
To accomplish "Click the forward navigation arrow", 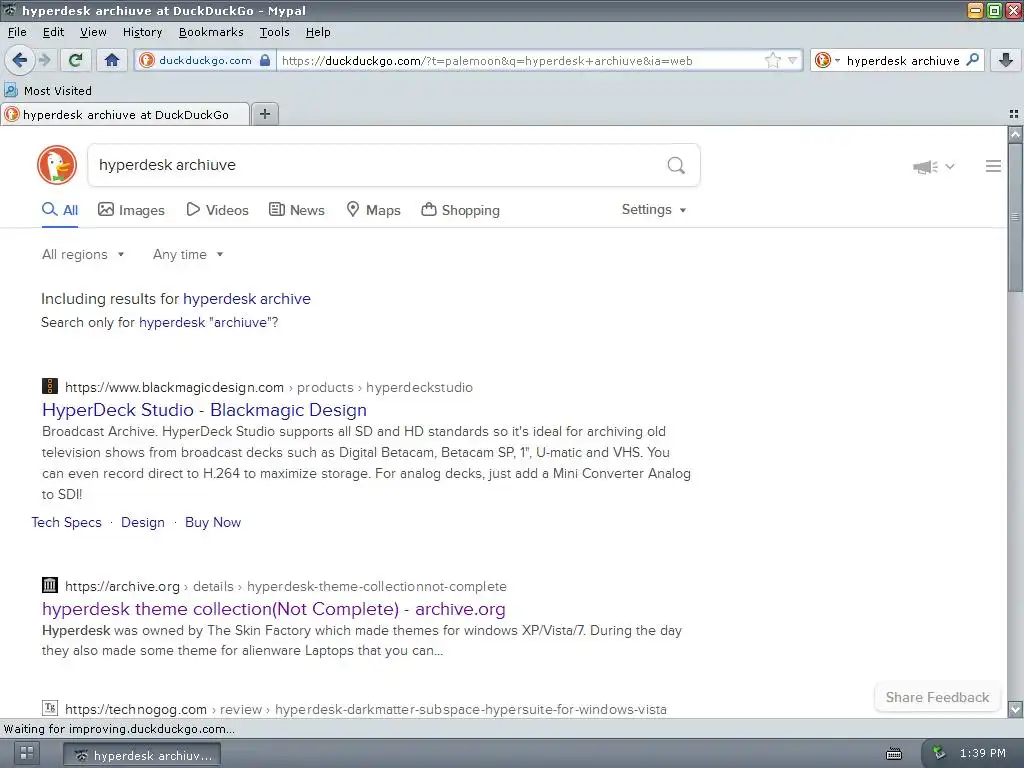I will [x=44, y=60].
